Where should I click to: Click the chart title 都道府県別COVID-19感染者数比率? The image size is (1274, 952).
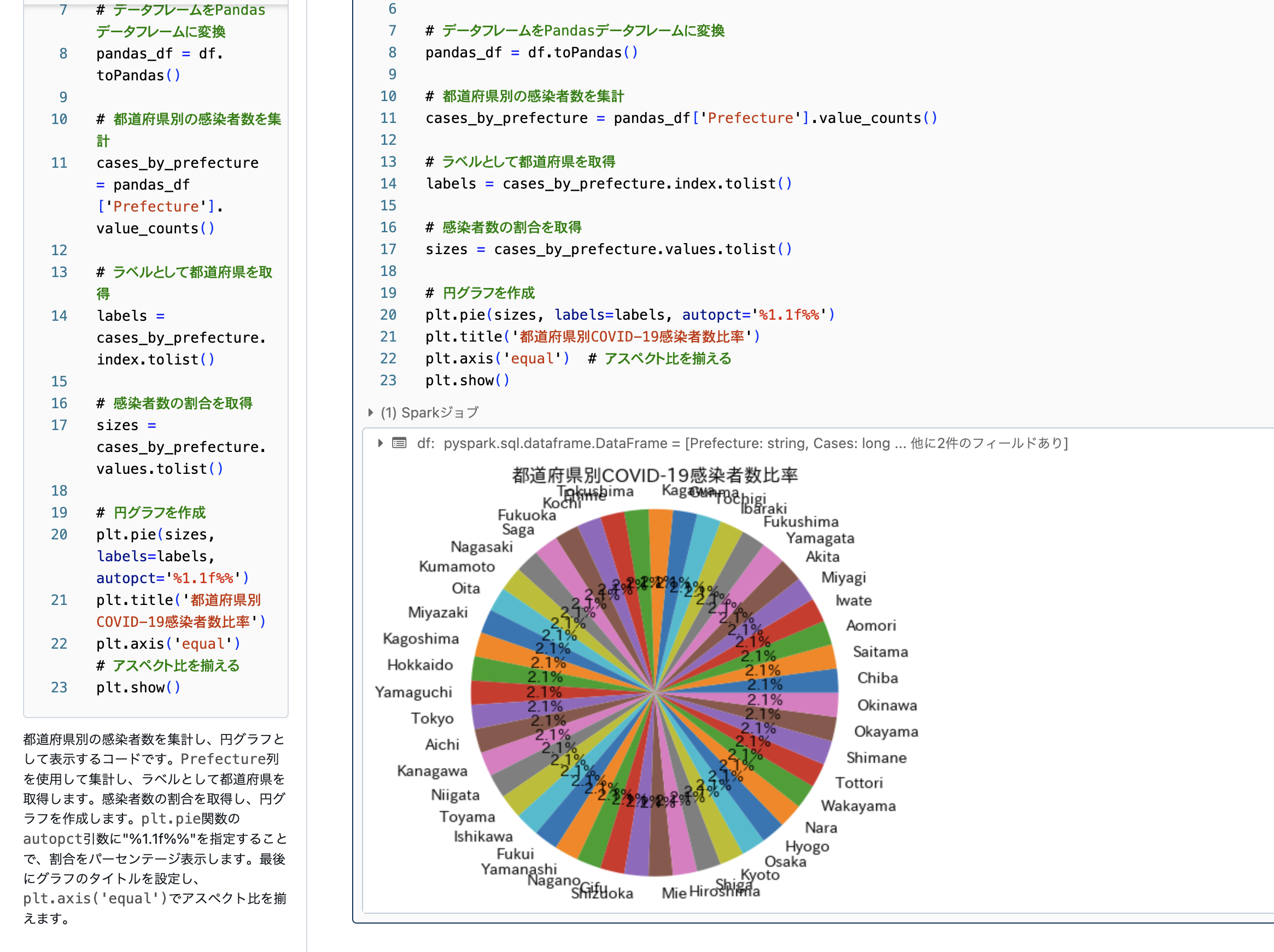point(656,476)
